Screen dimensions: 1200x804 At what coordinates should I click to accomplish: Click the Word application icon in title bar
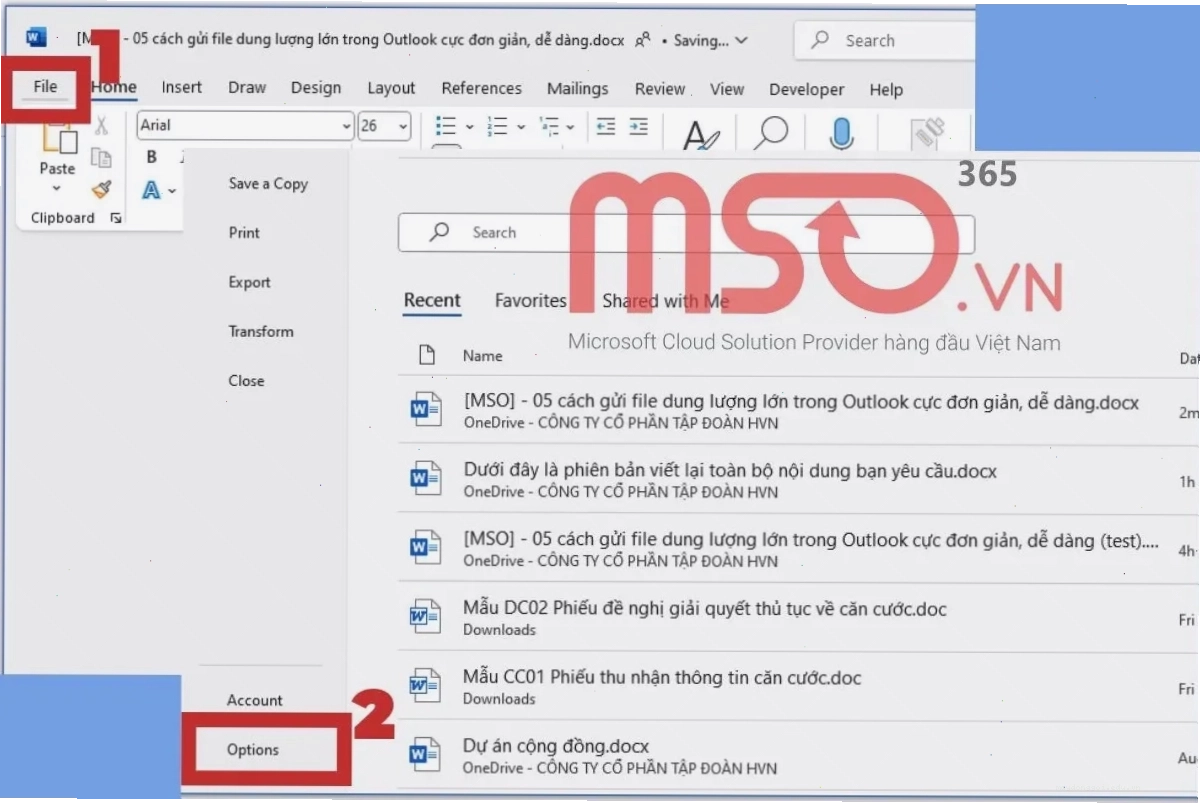click(36, 38)
